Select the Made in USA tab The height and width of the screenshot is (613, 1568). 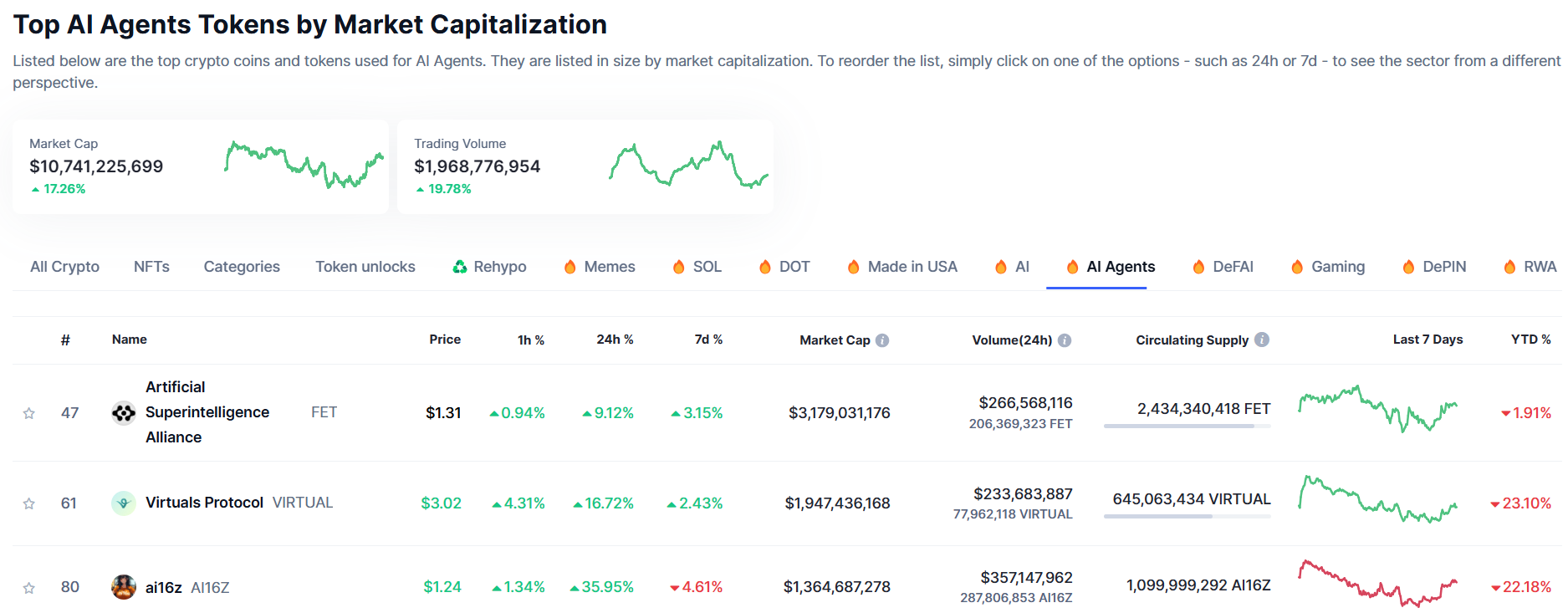point(912,267)
